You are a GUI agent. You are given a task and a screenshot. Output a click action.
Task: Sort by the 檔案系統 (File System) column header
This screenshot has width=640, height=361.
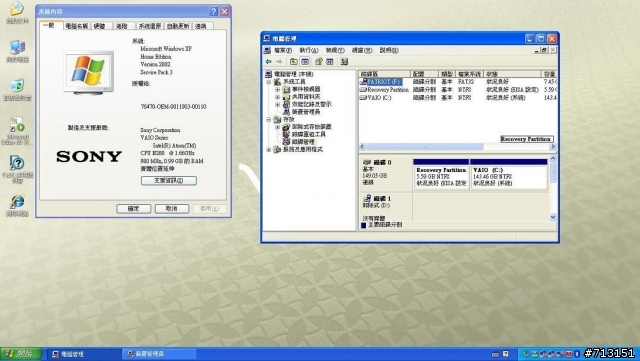tap(470, 74)
